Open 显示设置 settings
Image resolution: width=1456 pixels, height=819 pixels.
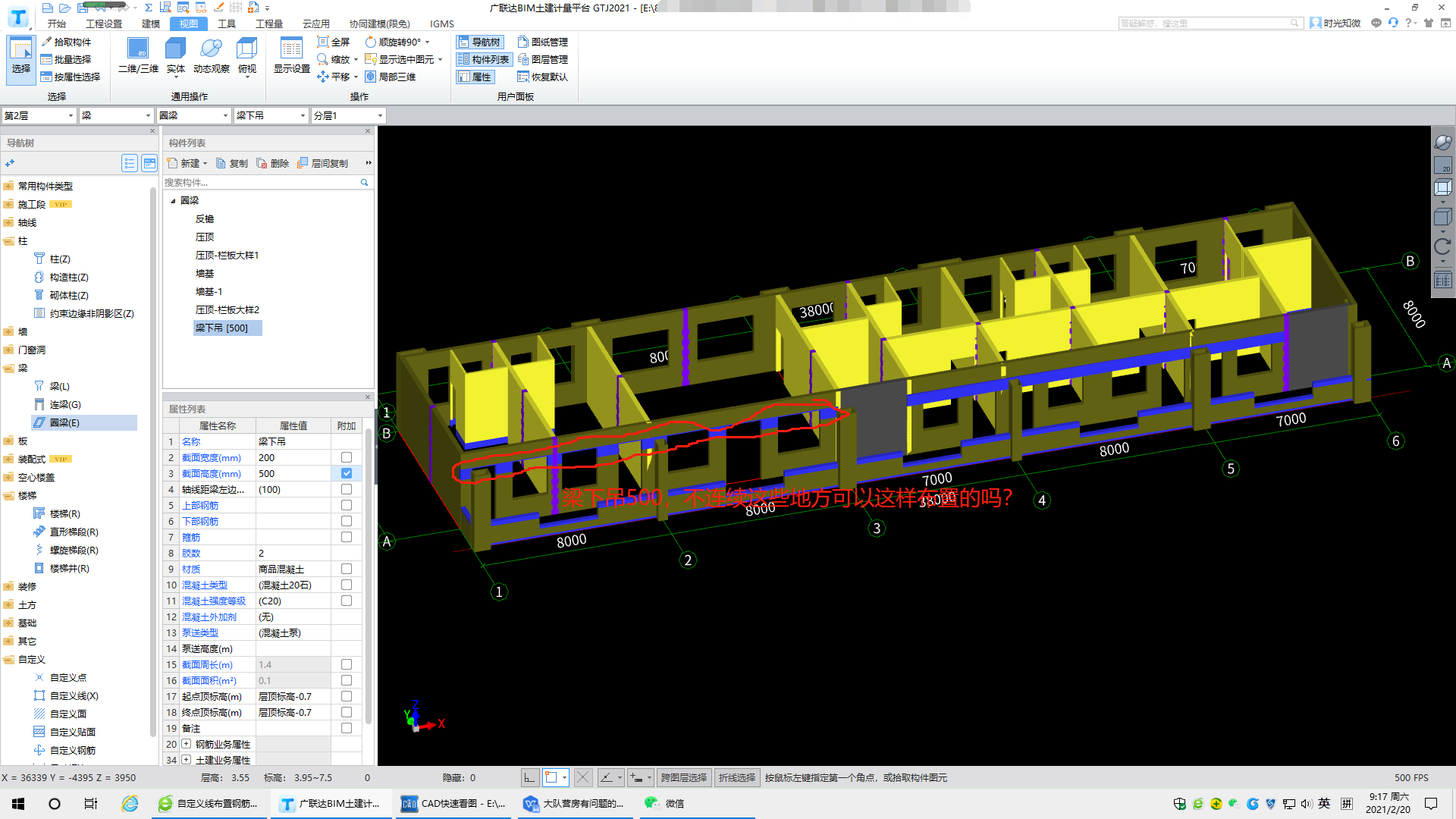click(291, 56)
